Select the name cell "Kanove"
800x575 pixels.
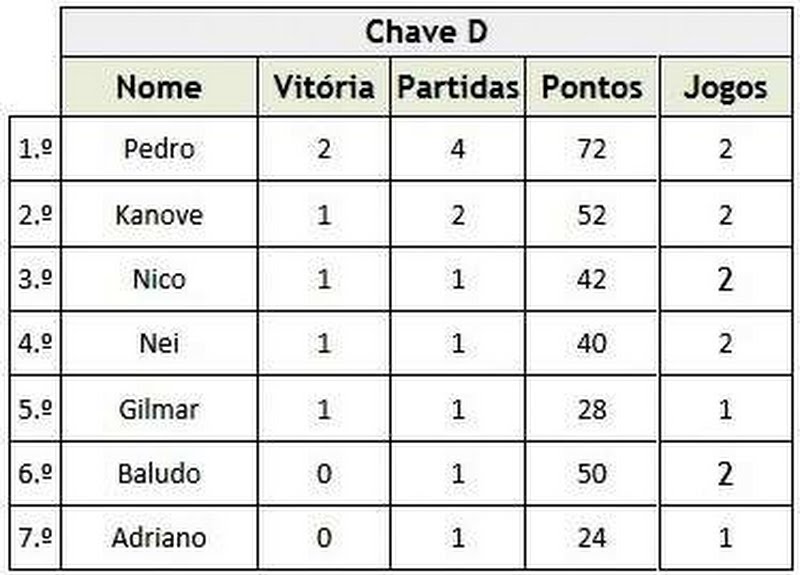(x=159, y=214)
